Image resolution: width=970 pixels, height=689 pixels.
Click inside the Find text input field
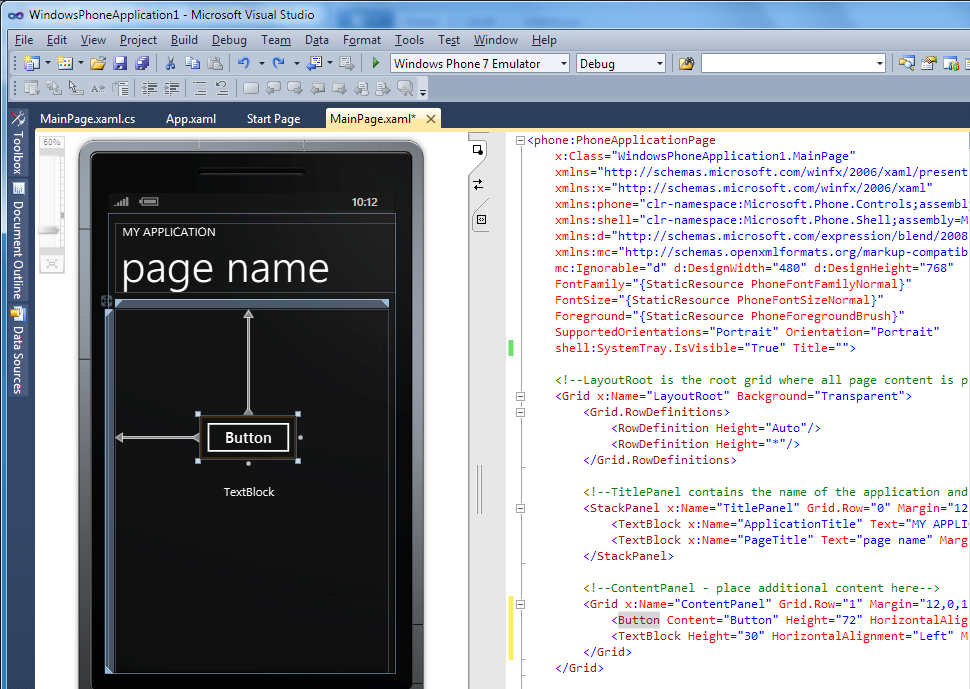[x=788, y=64]
